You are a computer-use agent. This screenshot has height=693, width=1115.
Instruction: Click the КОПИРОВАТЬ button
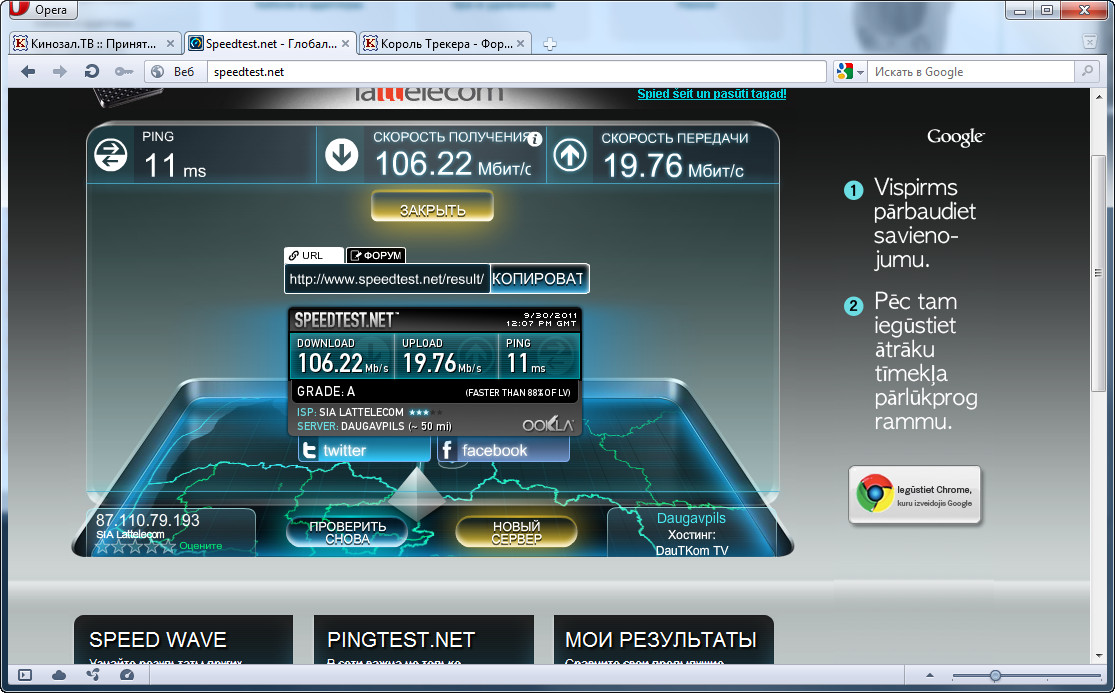click(x=539, y=279)
